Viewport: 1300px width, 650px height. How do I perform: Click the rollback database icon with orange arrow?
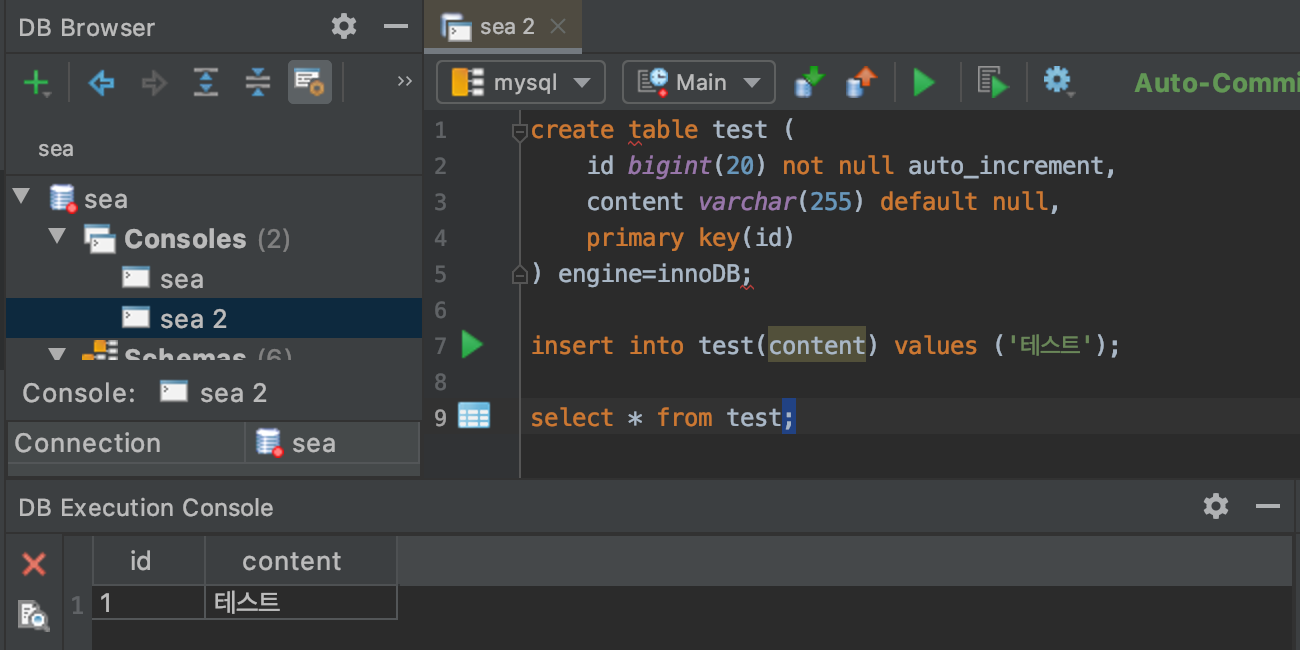(860, 82)
